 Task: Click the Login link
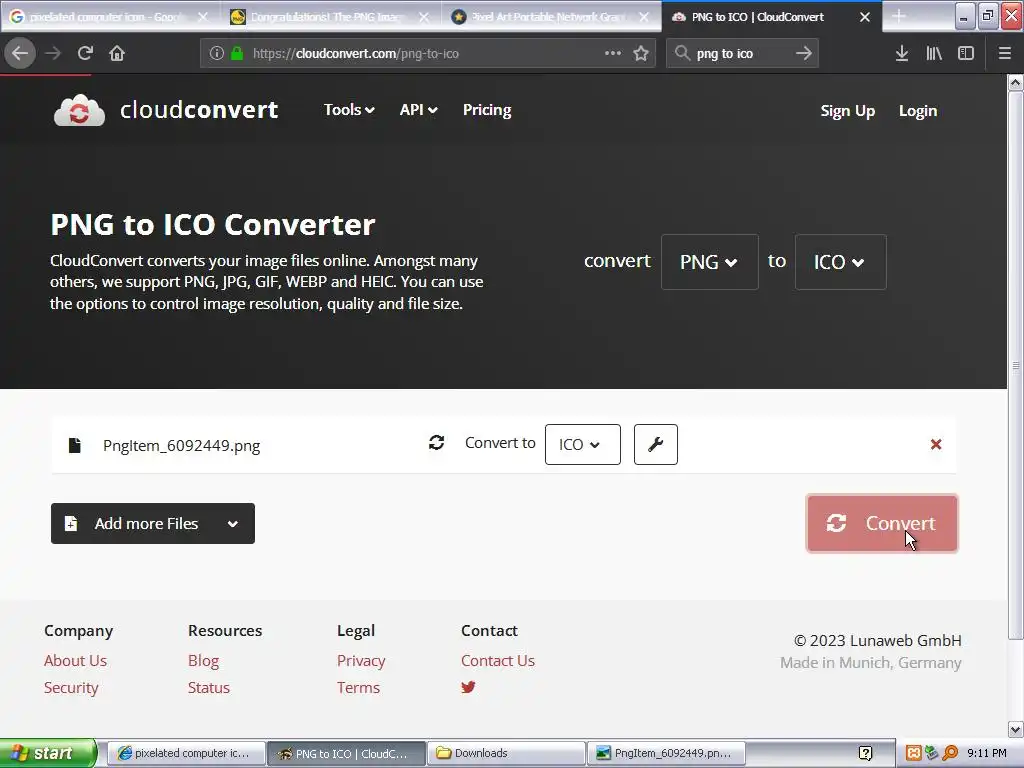click(918, 111)
